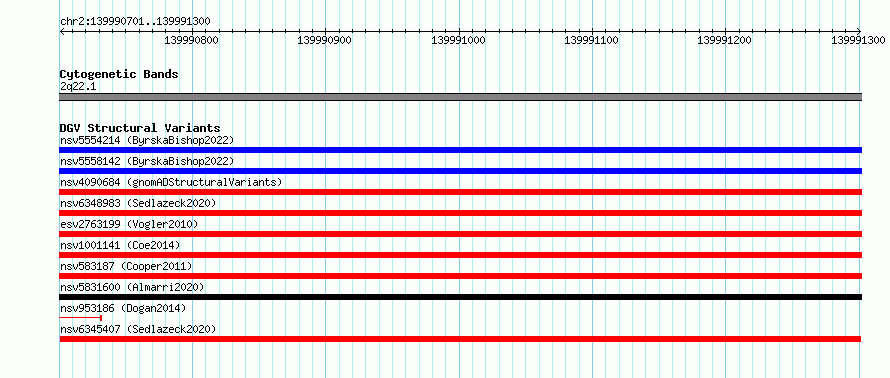This screenshot has width=890, height=378.
Task: Click the nsv5554214 (ByrskaBishop2022) label
Action: click(147, 140)
